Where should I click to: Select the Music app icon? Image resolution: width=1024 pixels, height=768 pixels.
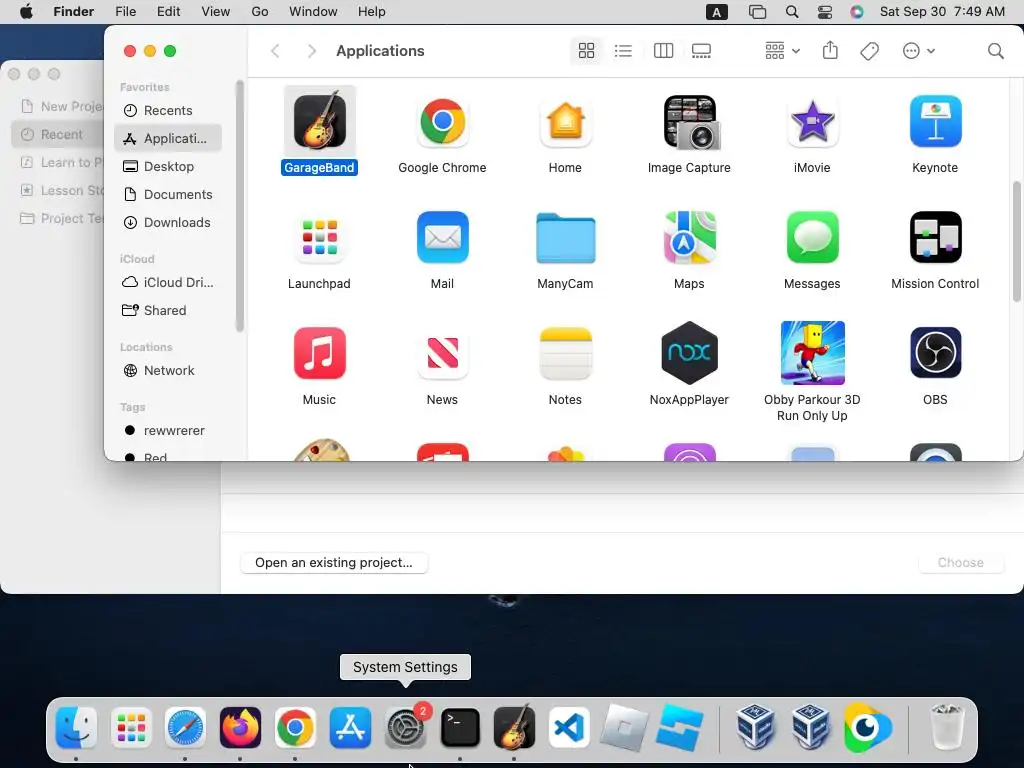click(x=319, y=353)
